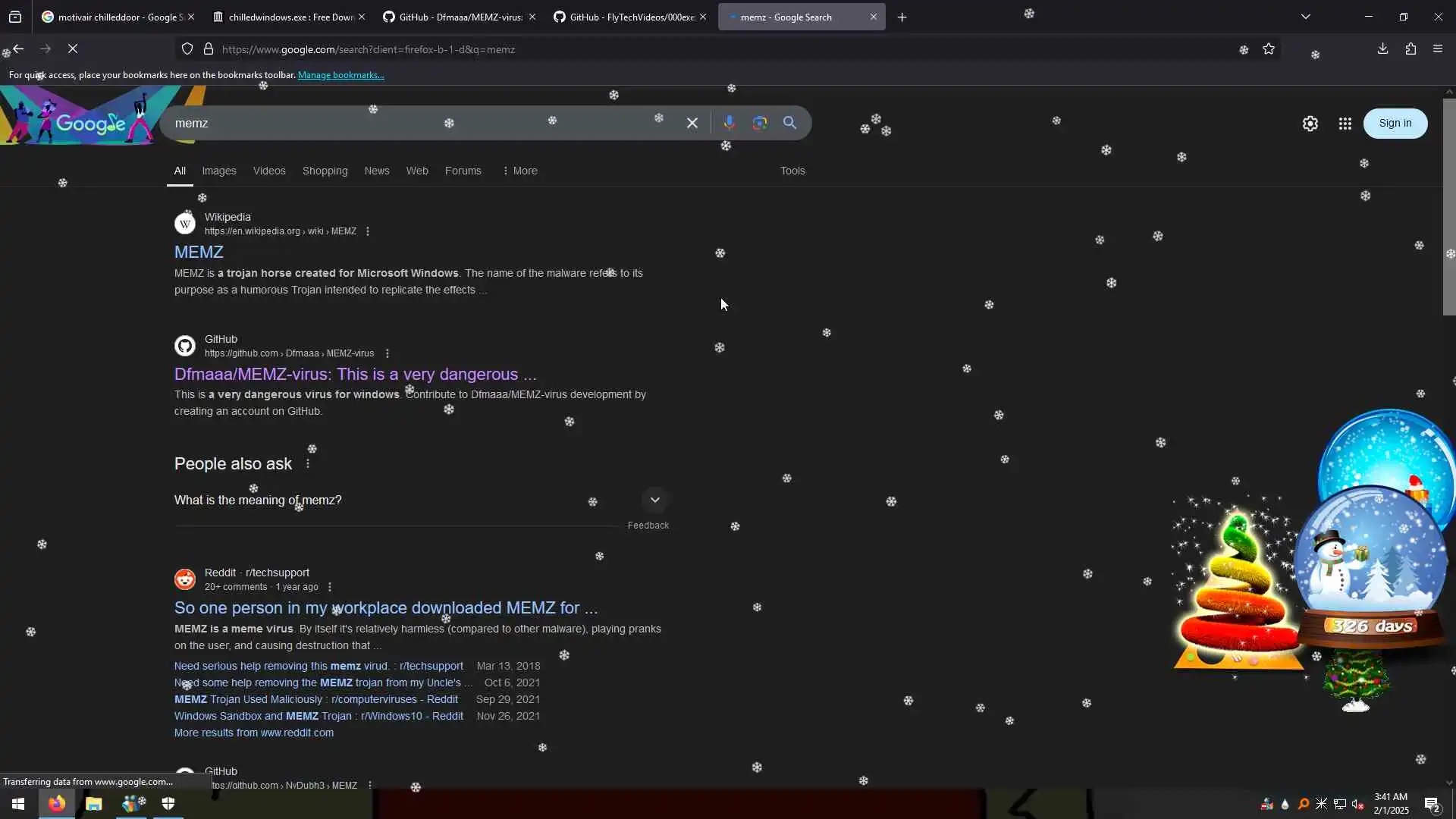Click the magnifier search button

[789, 123]
